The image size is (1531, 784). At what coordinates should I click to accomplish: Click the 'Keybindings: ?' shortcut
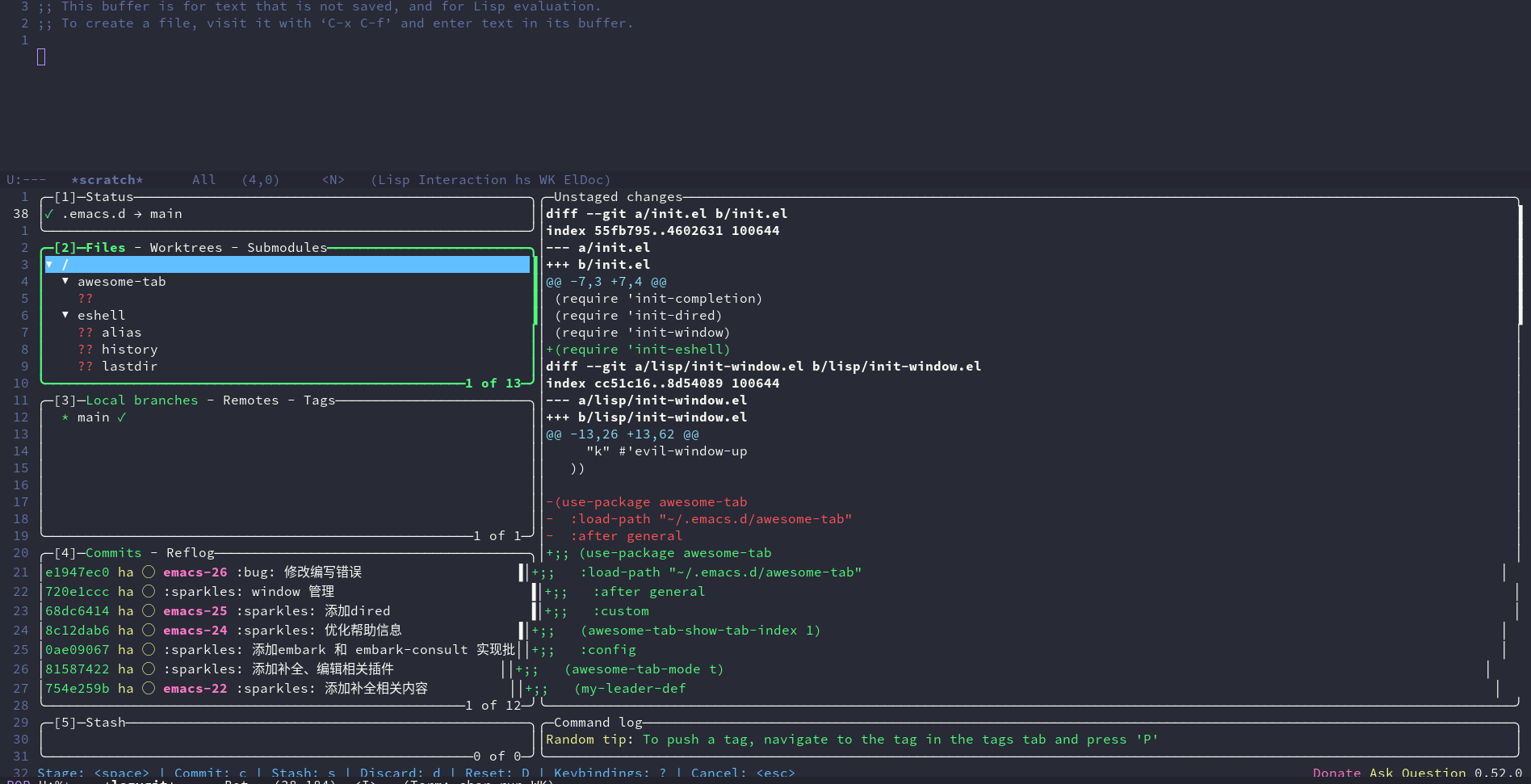point(610,773)
